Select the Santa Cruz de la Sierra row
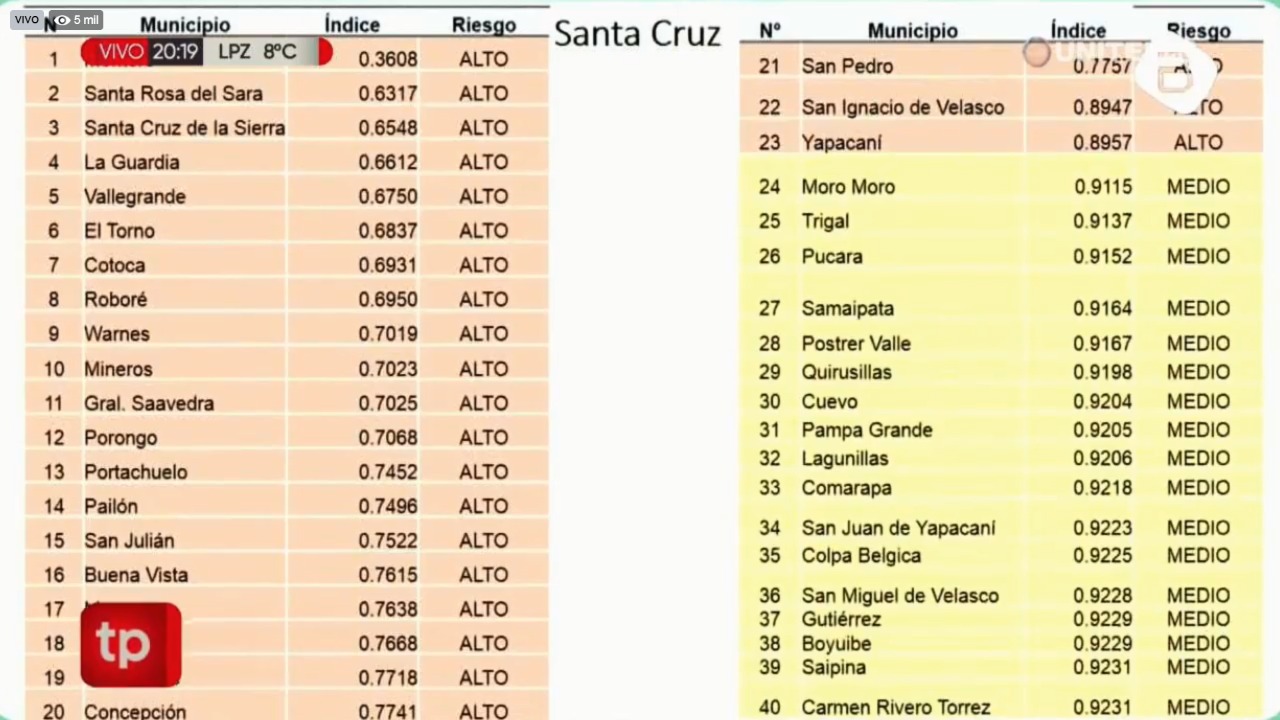 click(x=287, y=128)
